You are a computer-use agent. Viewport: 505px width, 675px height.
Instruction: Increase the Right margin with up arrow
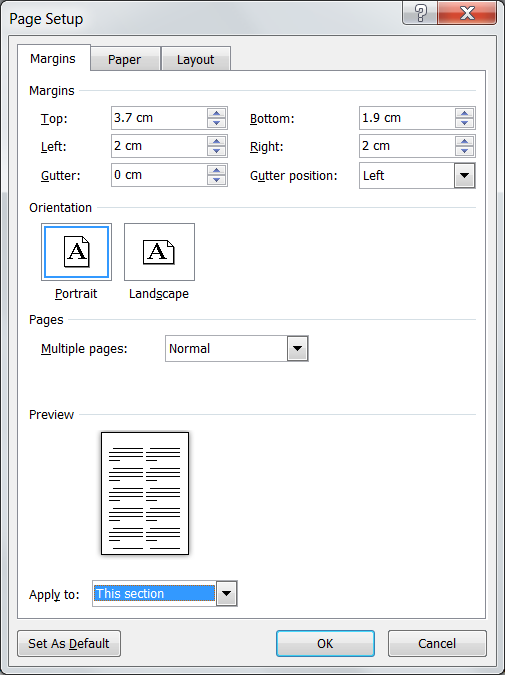tap(465, 142)
